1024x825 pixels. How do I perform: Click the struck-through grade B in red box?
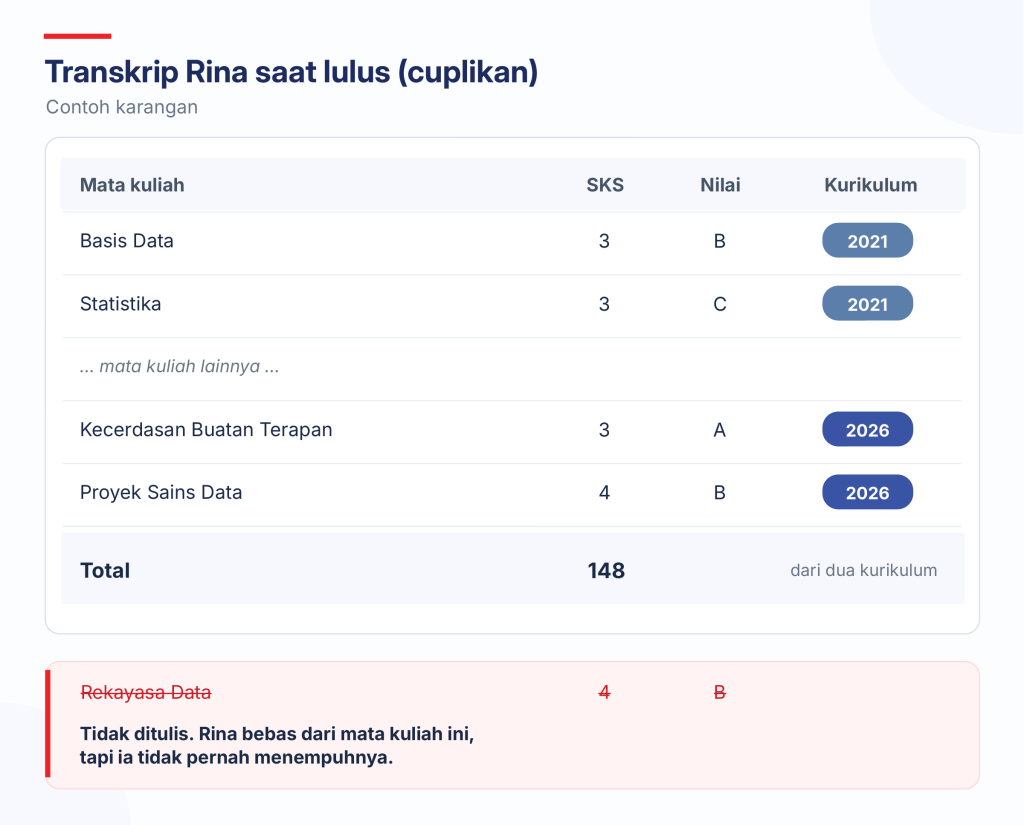[x=720, y=692]
